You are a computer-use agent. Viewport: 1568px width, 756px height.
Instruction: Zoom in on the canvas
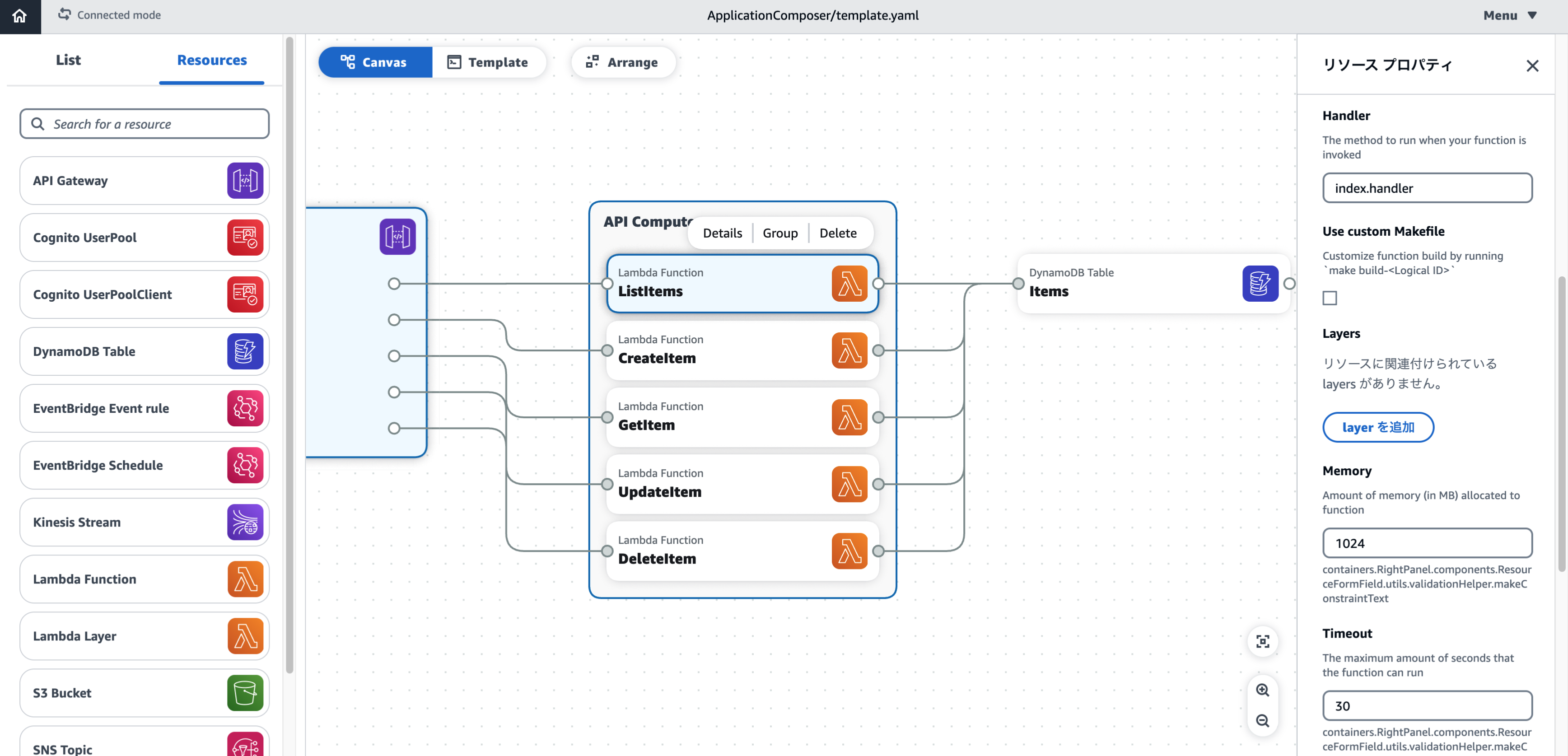(x=1262, y=690)
